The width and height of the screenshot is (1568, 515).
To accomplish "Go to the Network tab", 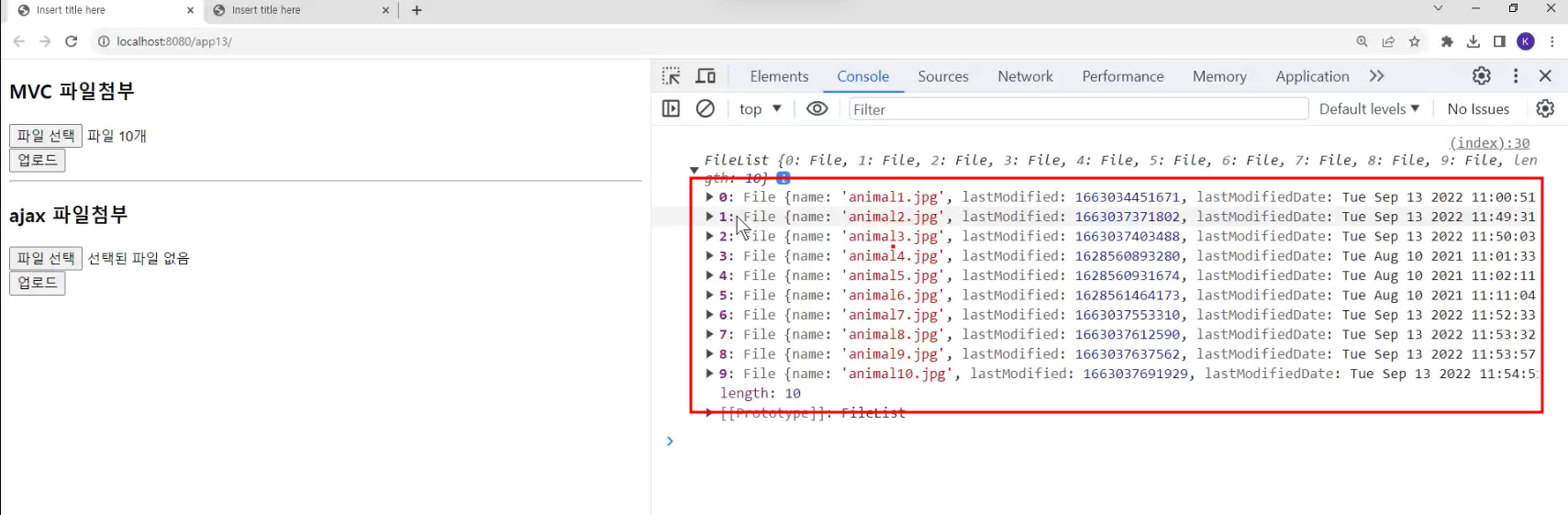I will click(x=1025, y=76).
